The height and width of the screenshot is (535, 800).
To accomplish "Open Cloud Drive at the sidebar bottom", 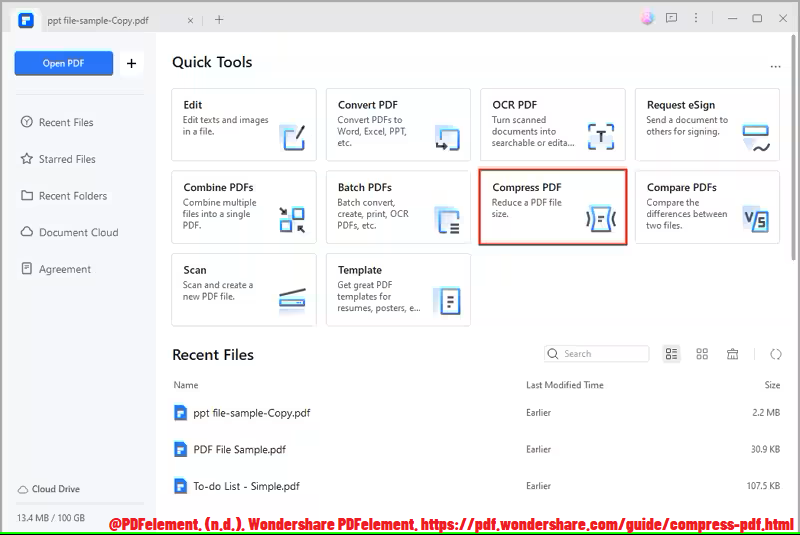I will pyautogui.click(x=48, y=489).
